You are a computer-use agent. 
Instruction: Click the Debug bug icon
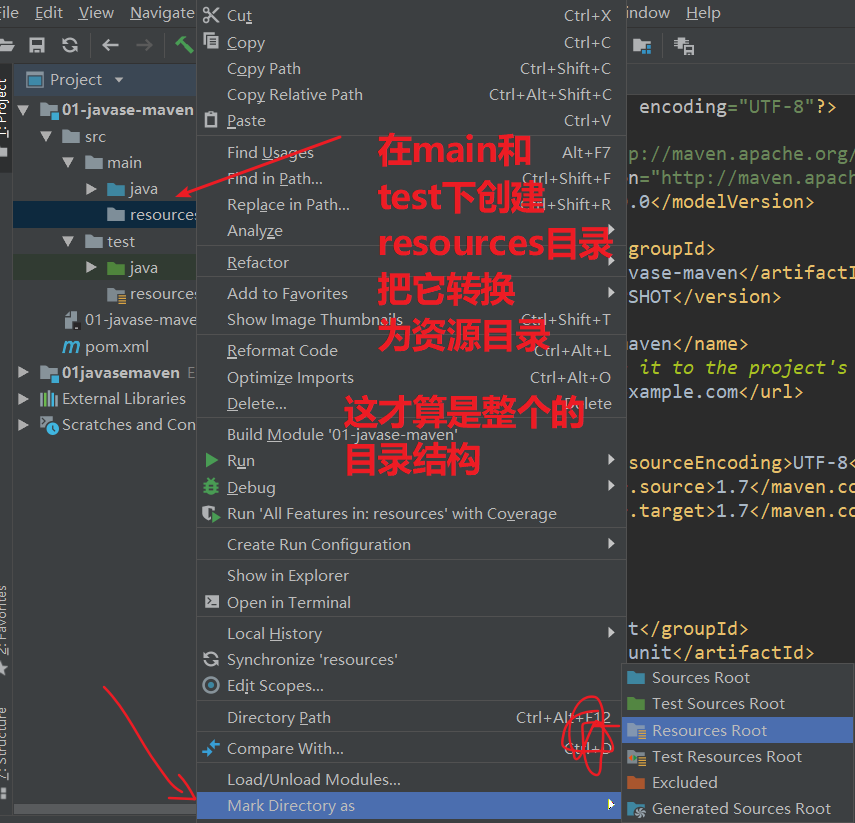pos(211,487)
